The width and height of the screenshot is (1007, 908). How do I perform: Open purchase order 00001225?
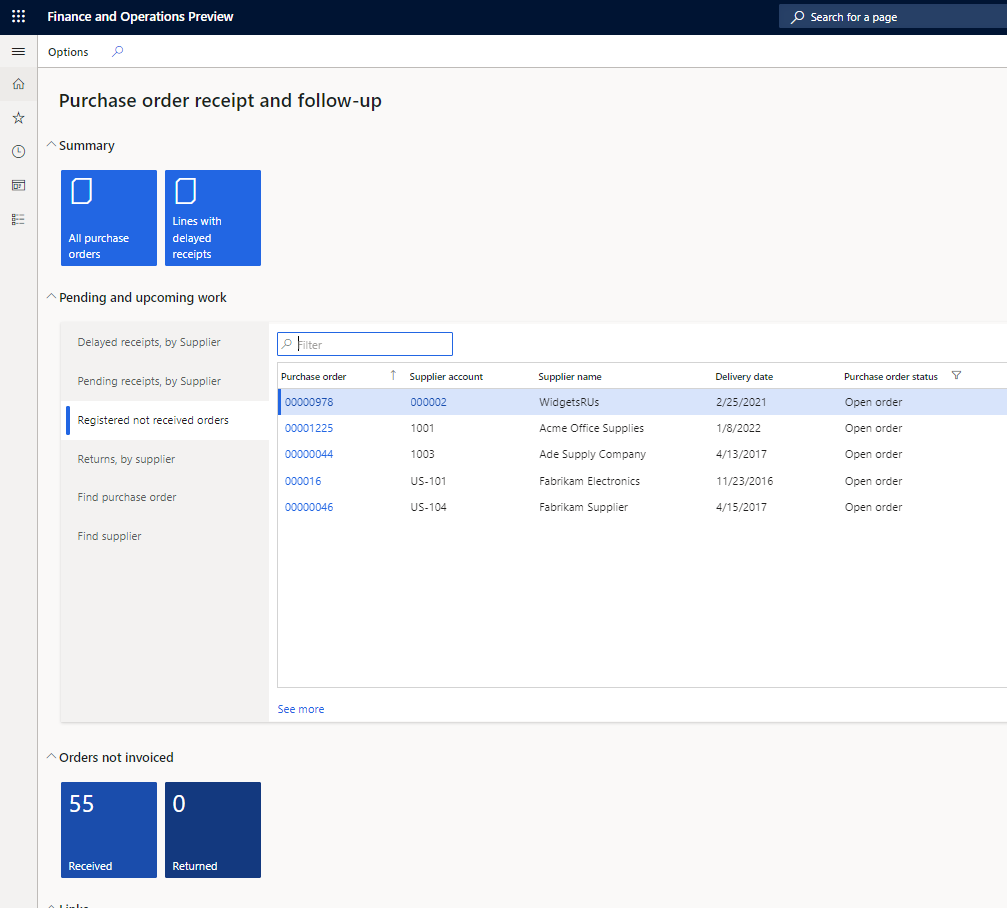tap(309, 428)
